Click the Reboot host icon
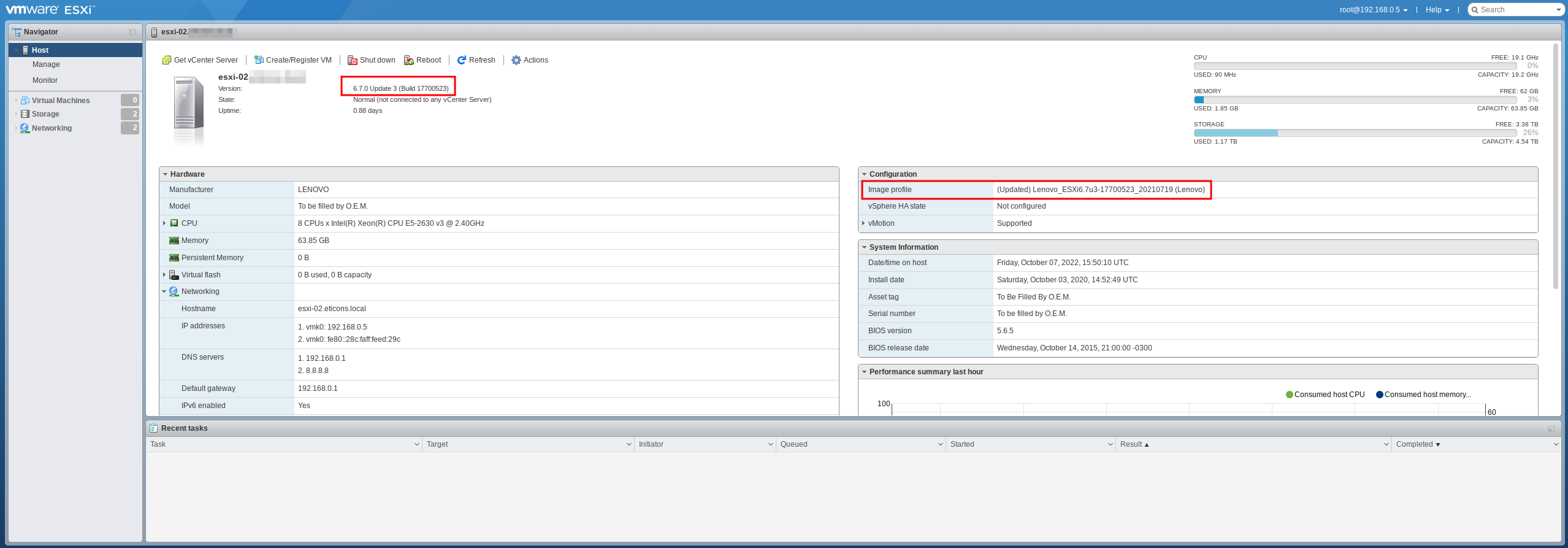The height and width of the screenshot is (548, 1568). tap(409, 60)
